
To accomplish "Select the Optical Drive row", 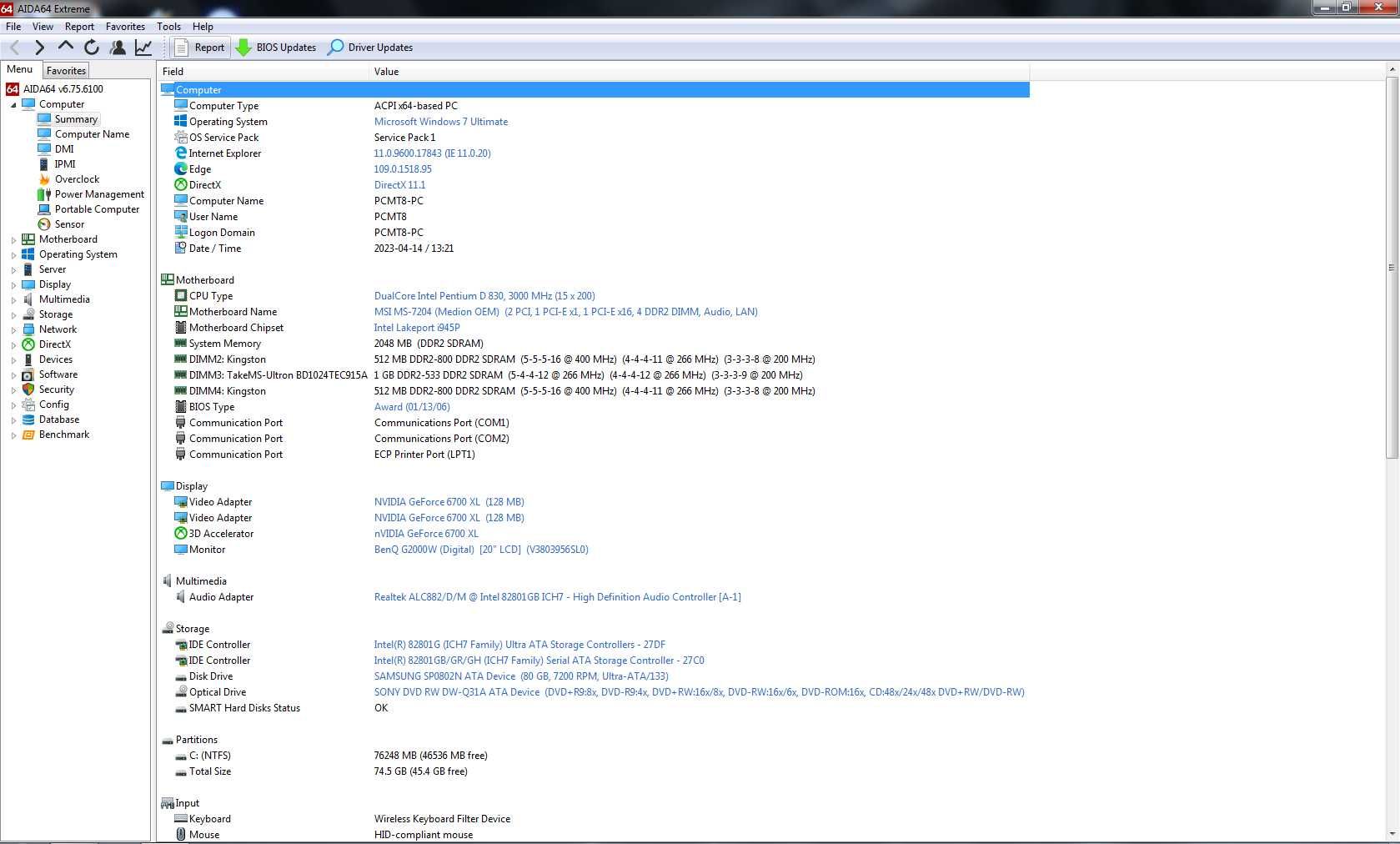I will 594,692.
